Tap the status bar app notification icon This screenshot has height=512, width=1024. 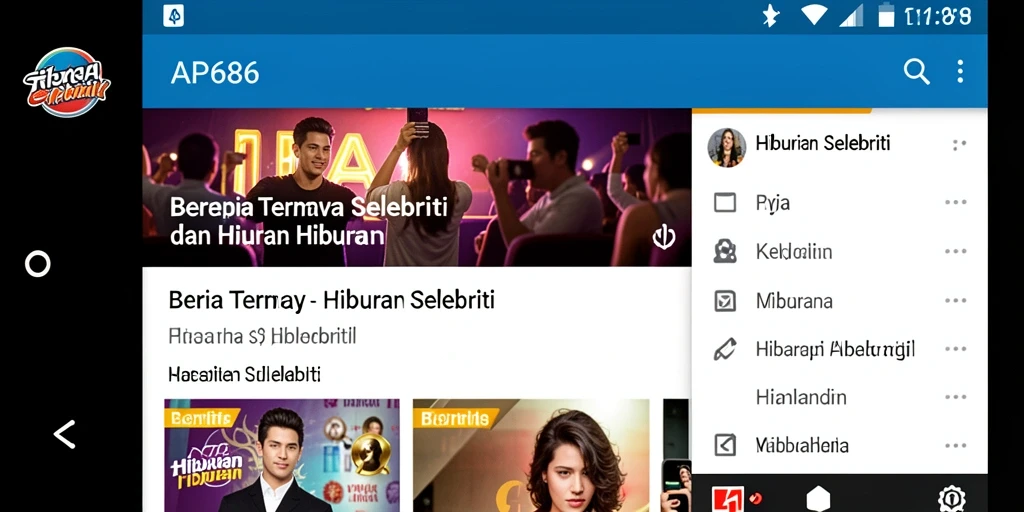pyautogui.click(x=173, y=16)
